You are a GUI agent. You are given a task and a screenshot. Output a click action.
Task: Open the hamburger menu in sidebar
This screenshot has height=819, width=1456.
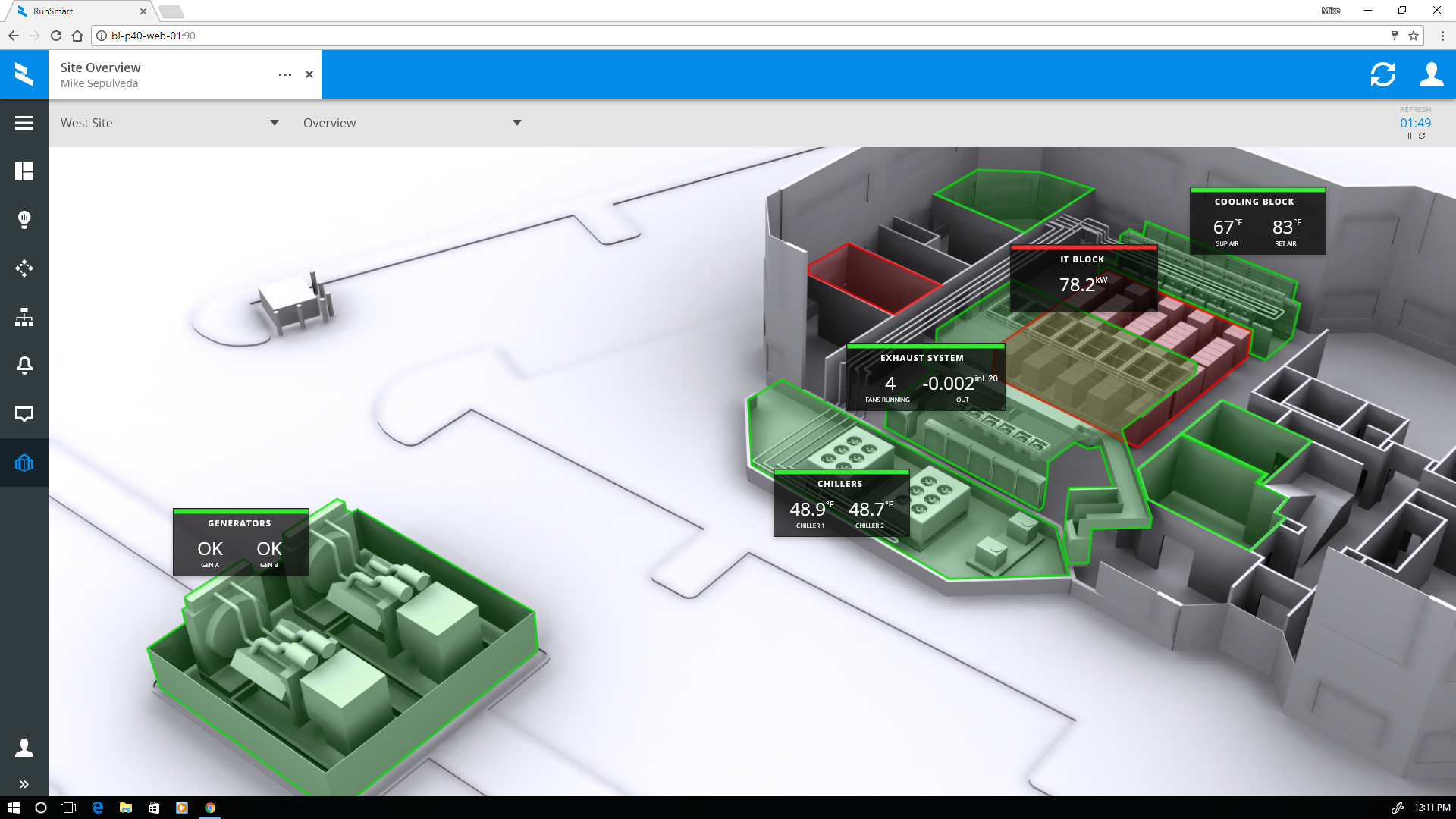tap(24, 123)
